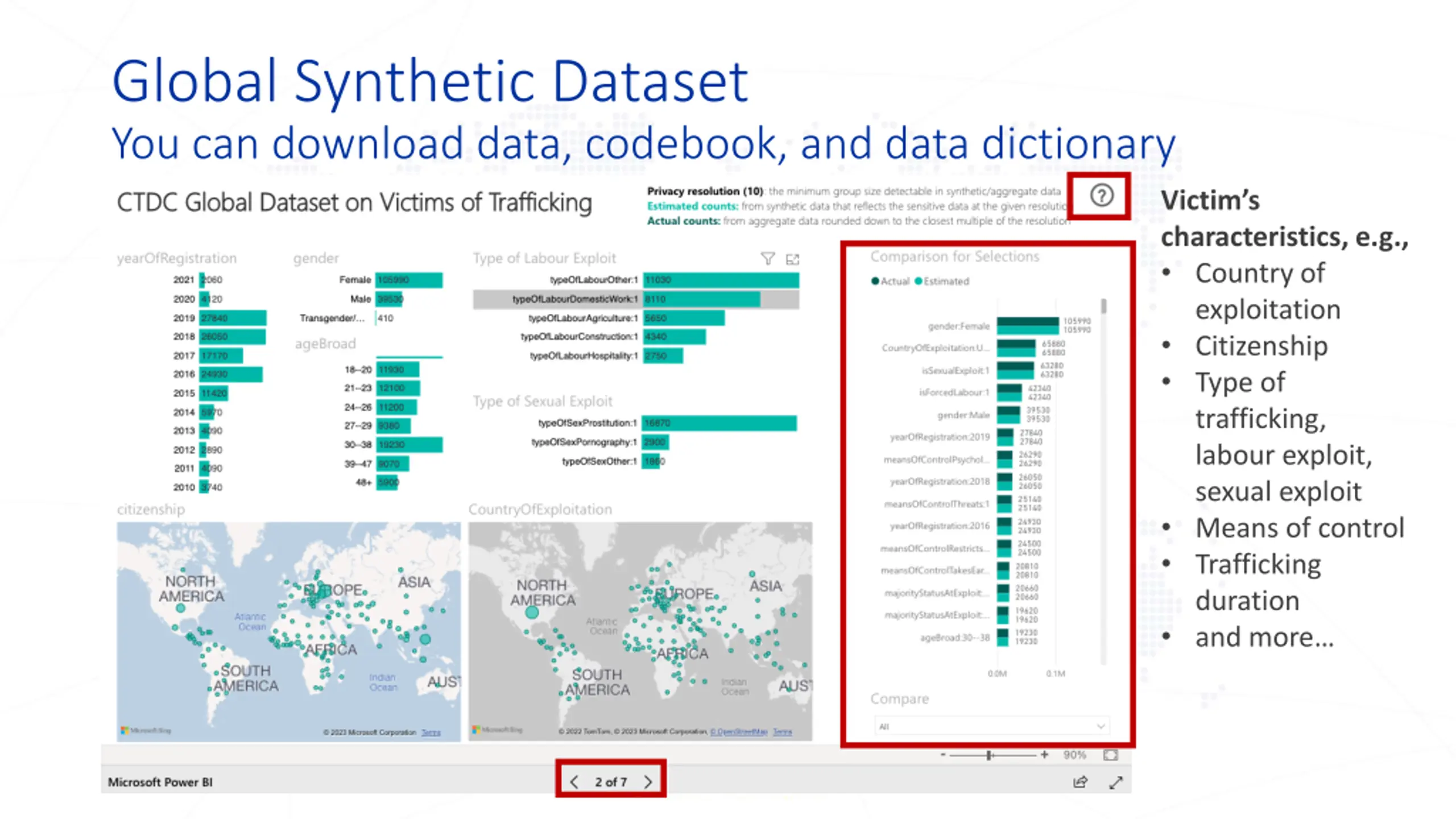
Task: Select typeOfLabourOther:1 bar
Action: pyautogui.click(x=721, y=280)
